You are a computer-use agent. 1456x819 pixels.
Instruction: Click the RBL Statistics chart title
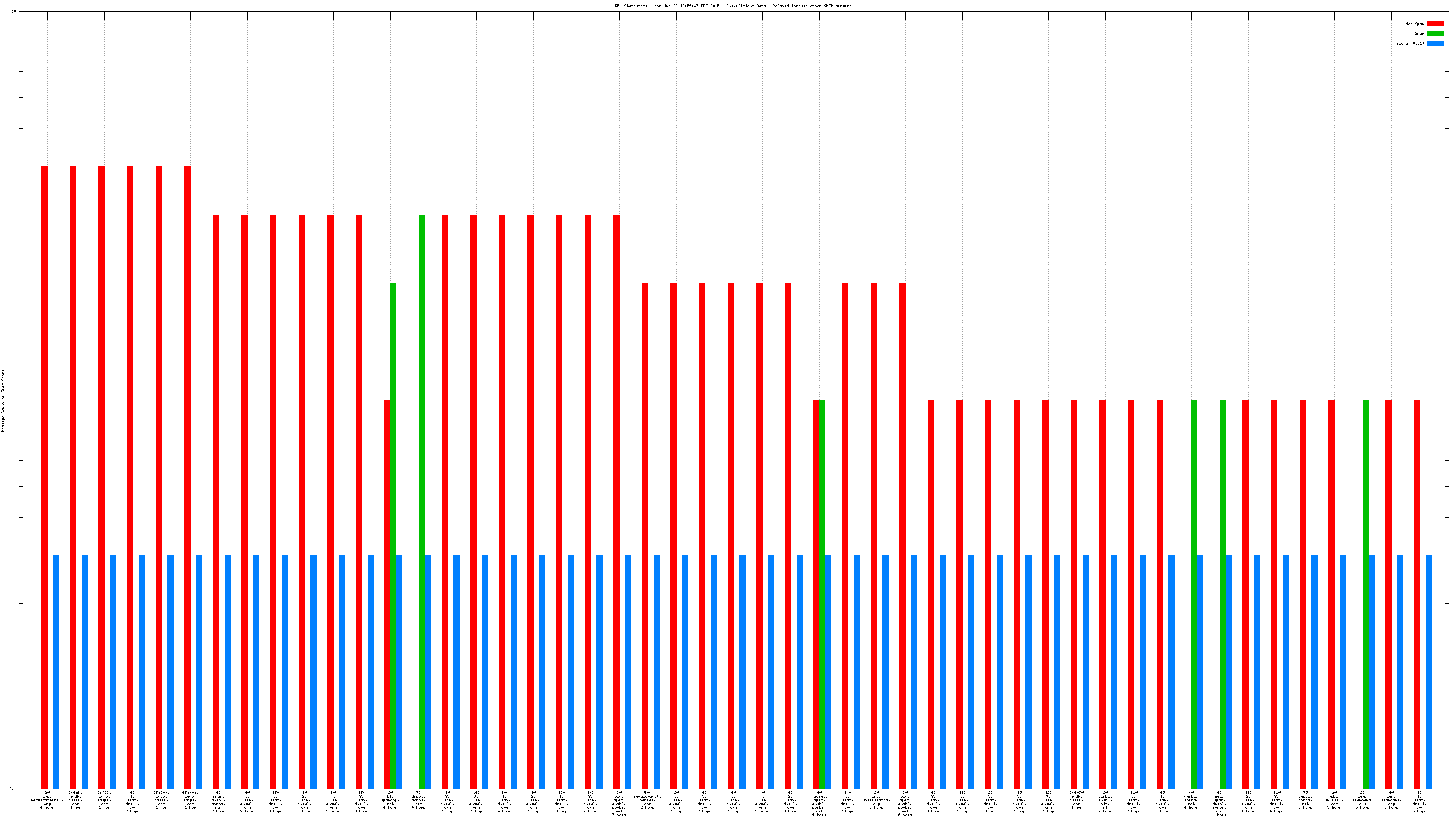click(x=733, y=6)
